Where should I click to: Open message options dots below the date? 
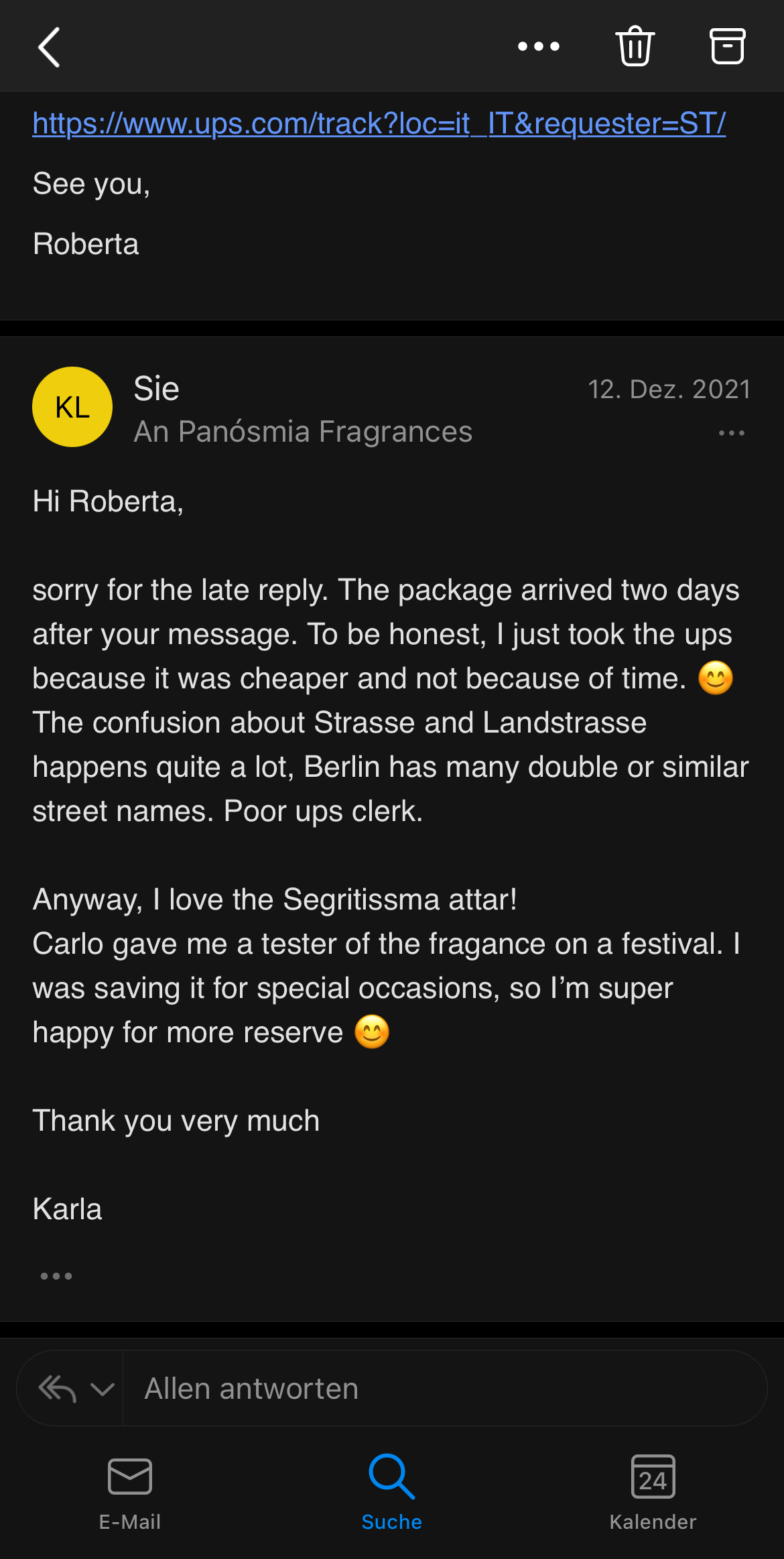point(731,434)
